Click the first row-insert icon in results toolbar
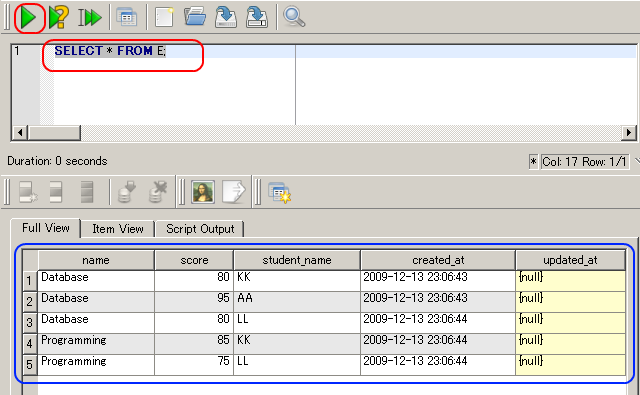Image resolution: width=640 pixels, height=395 pixels. pyautogui.click(x=28, y=192)
